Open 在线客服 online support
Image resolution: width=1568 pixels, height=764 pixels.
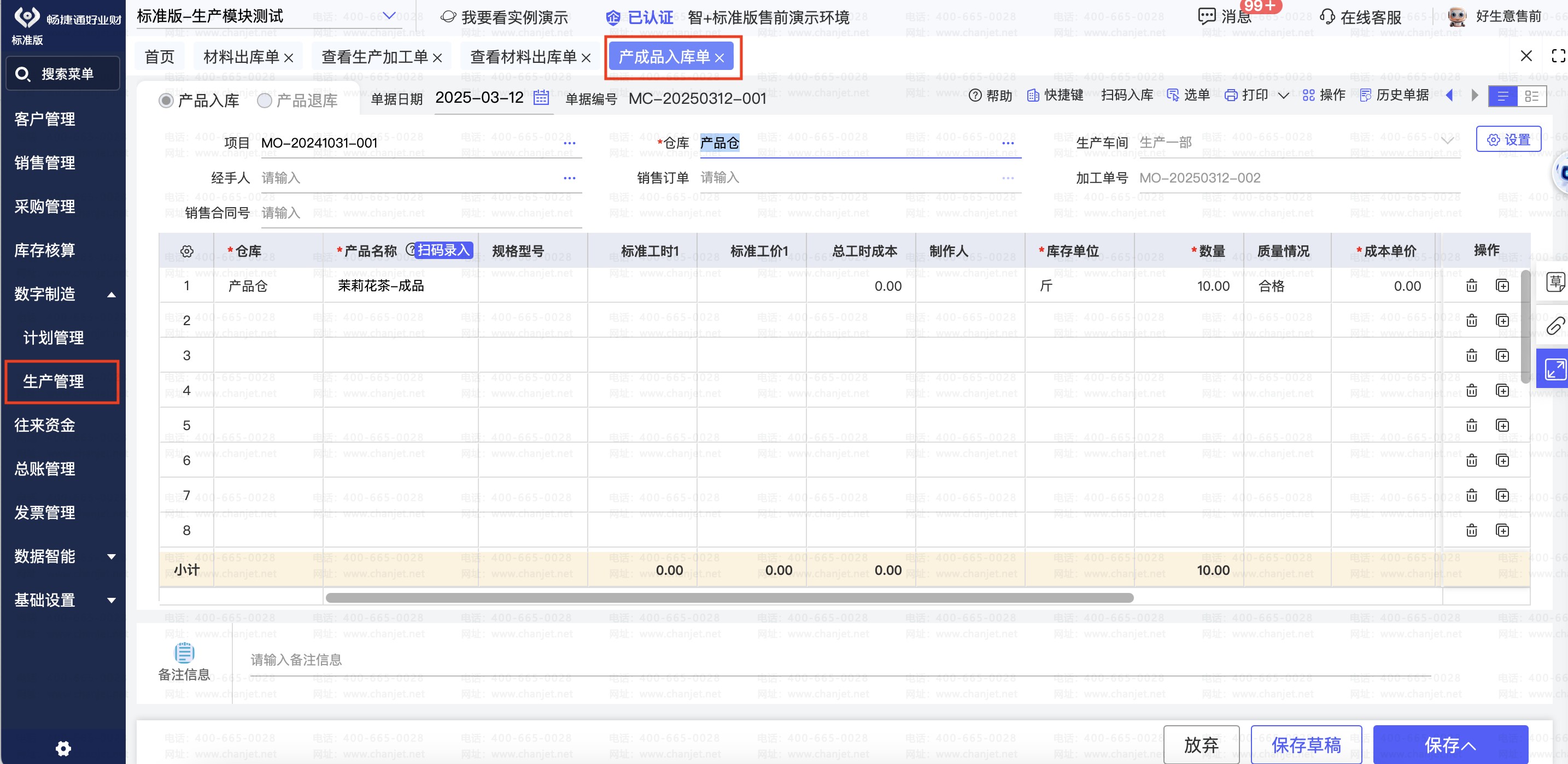pyautogui.click(x=1360, y=17)
